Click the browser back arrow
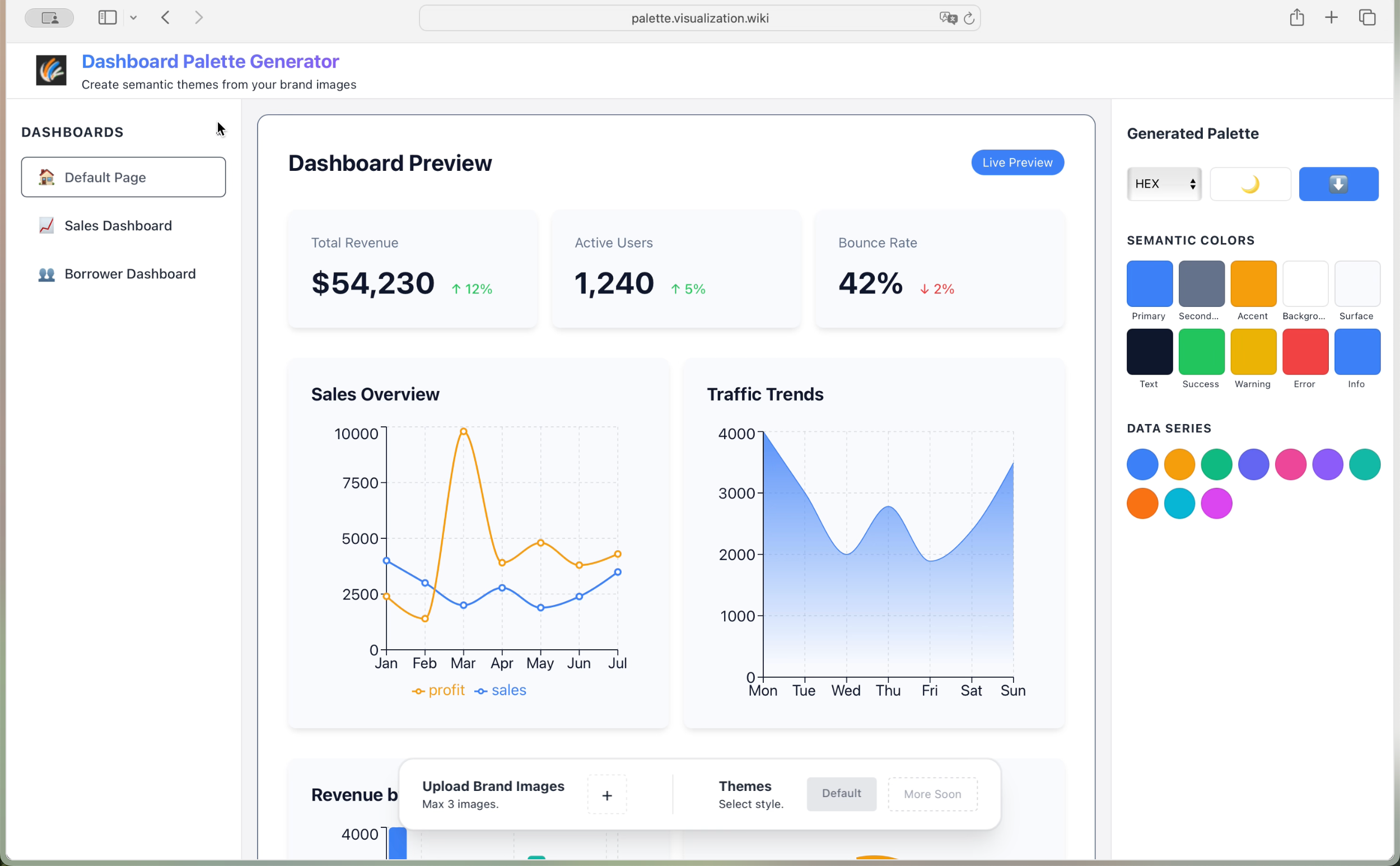Image resolution: width=1400 pixels, height=866 pixels. pos(166,18)
